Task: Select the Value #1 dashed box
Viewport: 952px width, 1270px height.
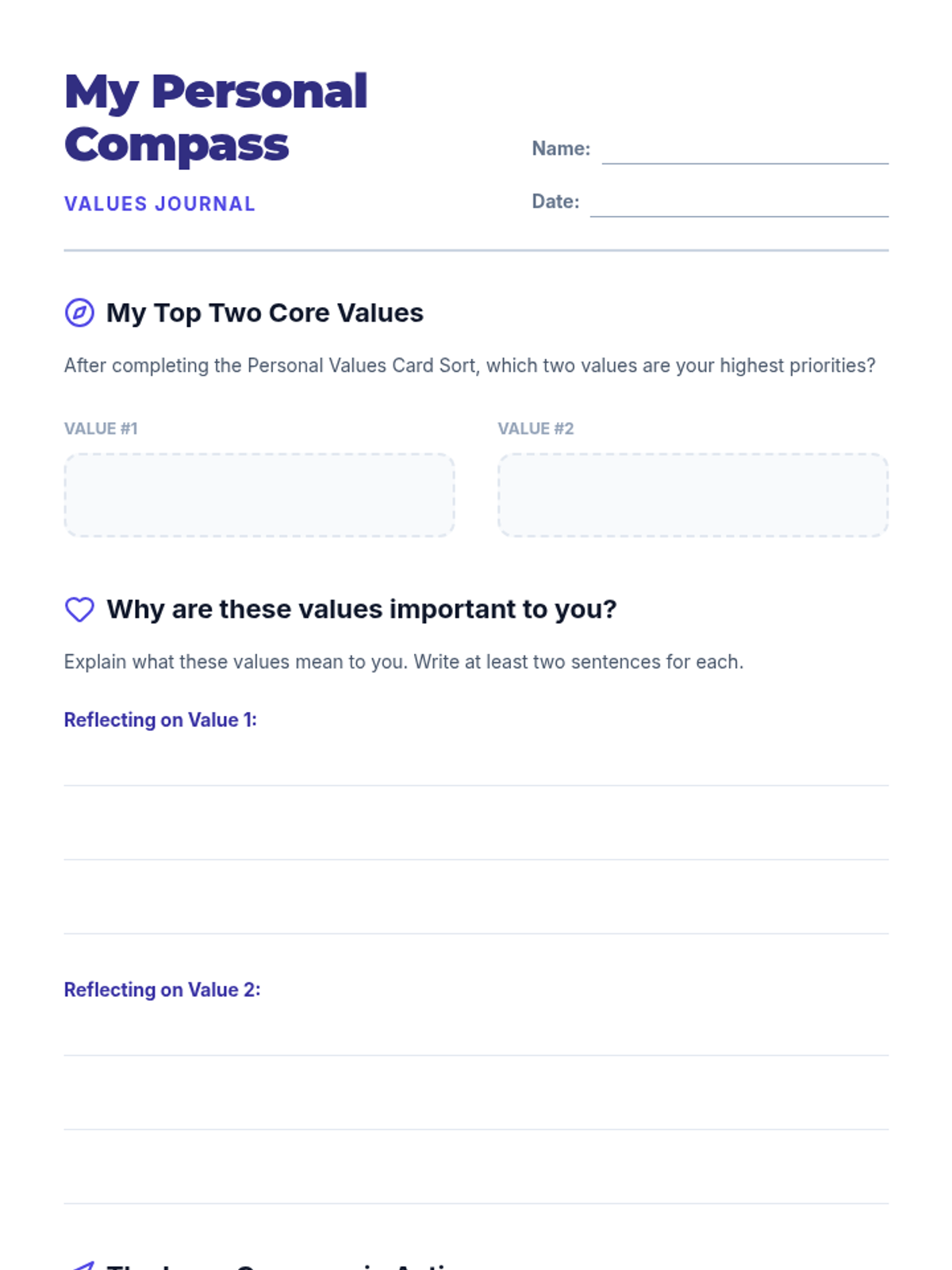Action: pyautogui.click(x=259, y=495)
